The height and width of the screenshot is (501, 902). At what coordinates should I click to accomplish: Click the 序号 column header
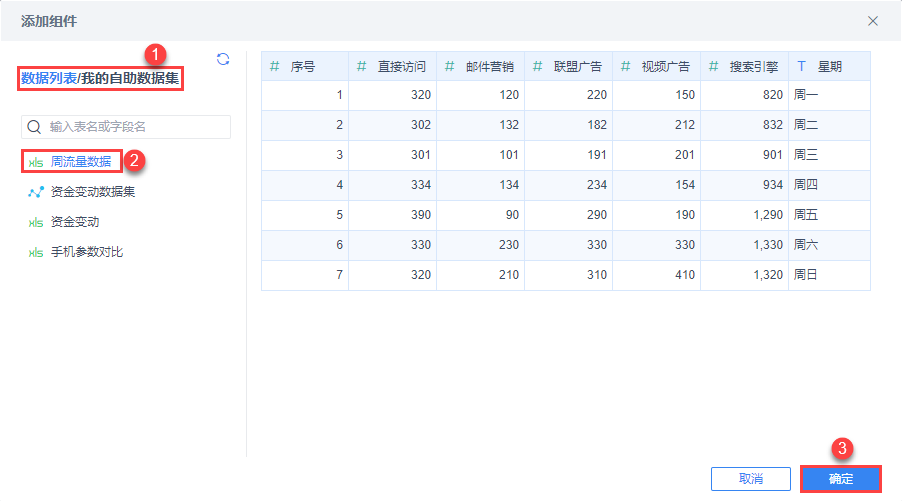pyautogui.click(x=305, y=67)
